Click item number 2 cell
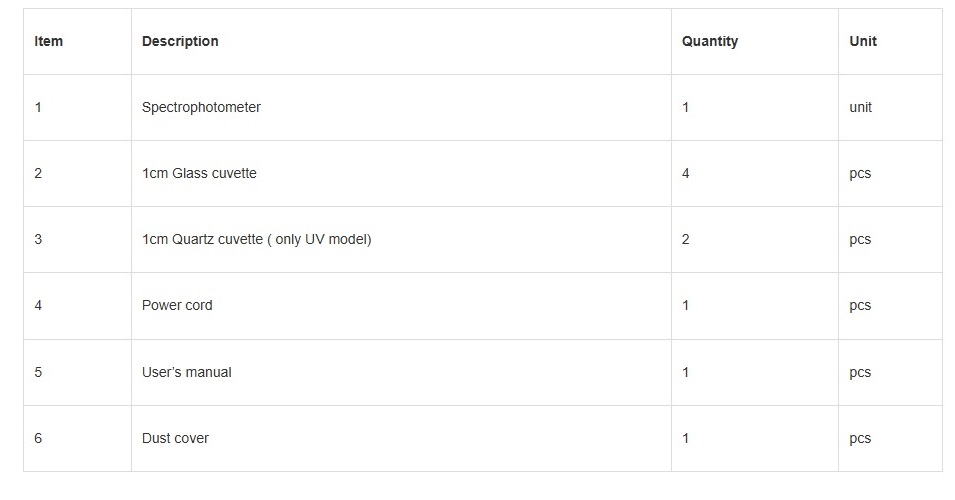The image size is (955, 500). 38,173
